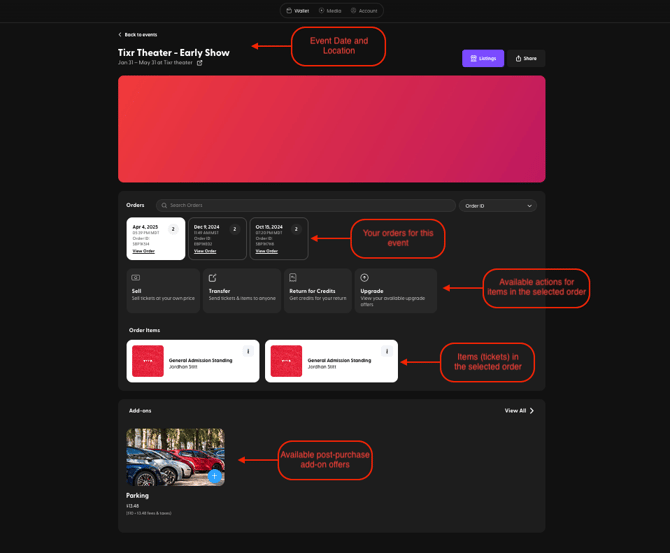The height and width of the screenshot is (553, 670).
Task: Open info icon on second General Admission ticket
Action: (387, 352)
